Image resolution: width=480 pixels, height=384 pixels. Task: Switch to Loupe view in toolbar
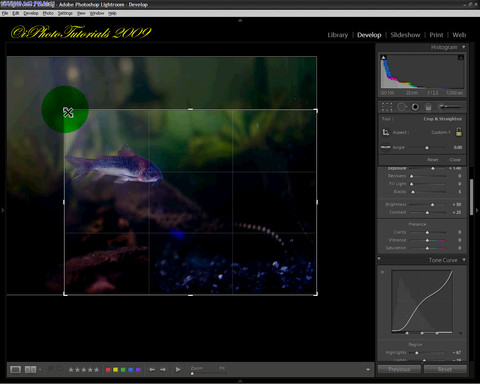tap(15, 370)
